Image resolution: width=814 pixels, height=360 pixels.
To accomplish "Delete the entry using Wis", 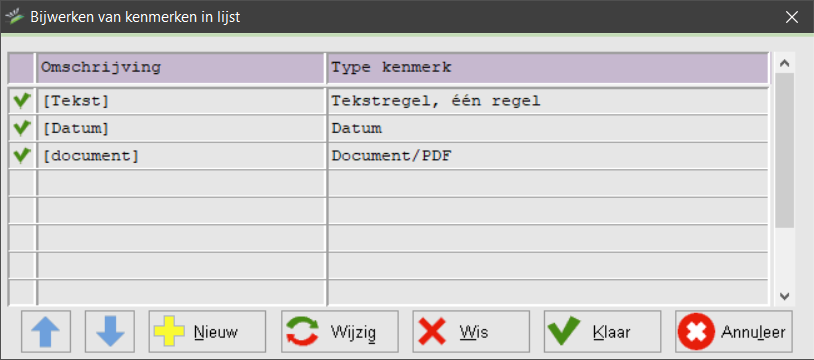I will pos(471,331).
